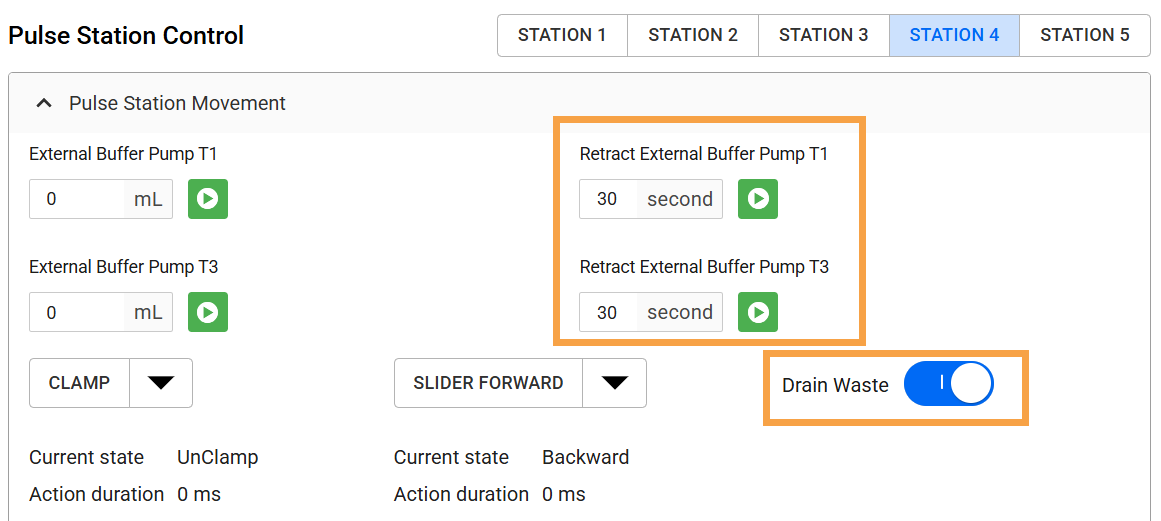Open the SLIDER FORWARD dropdown arrow
The image size is (1161, 521).
point(614,383)
